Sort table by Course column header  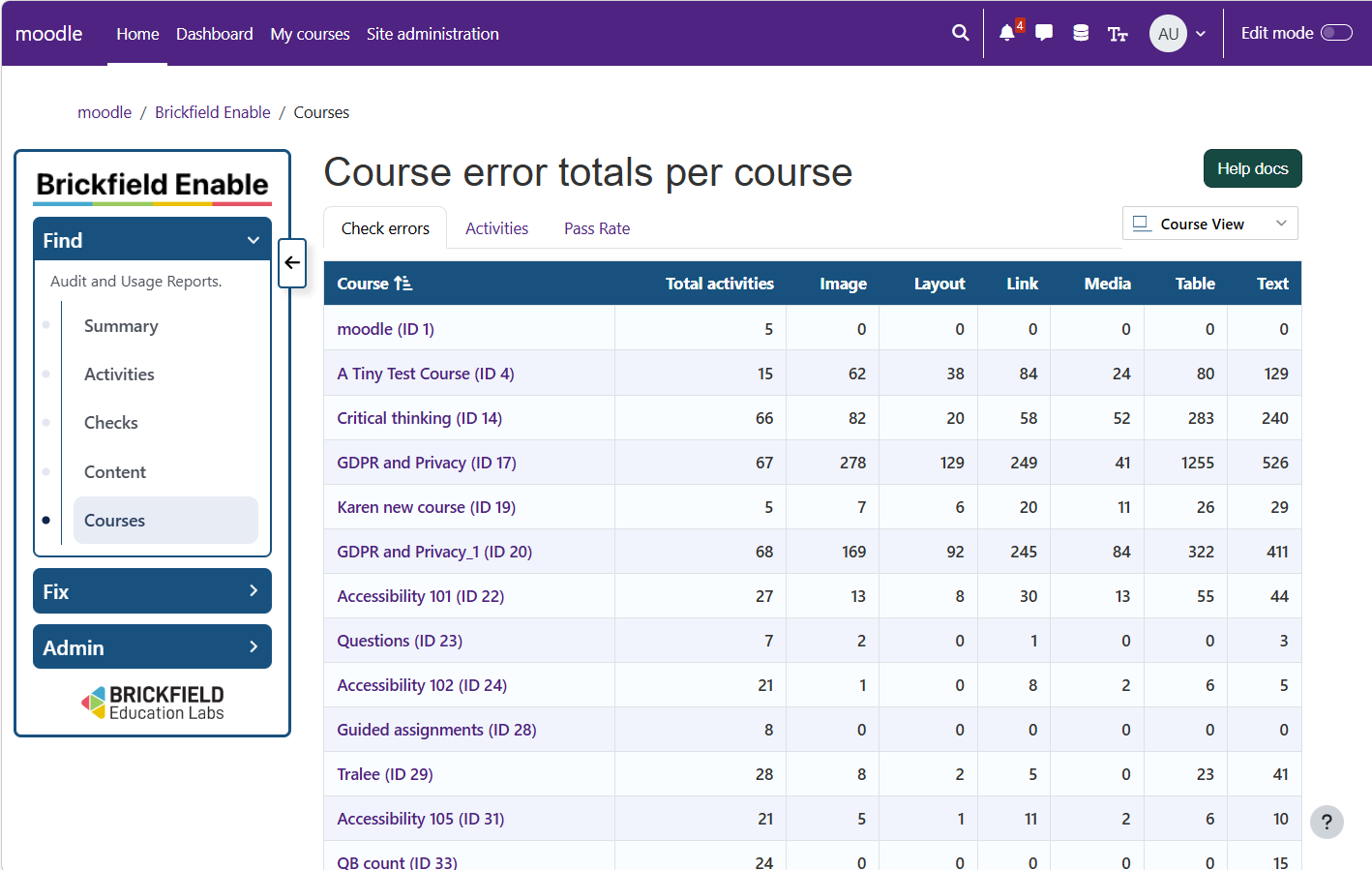363,284
